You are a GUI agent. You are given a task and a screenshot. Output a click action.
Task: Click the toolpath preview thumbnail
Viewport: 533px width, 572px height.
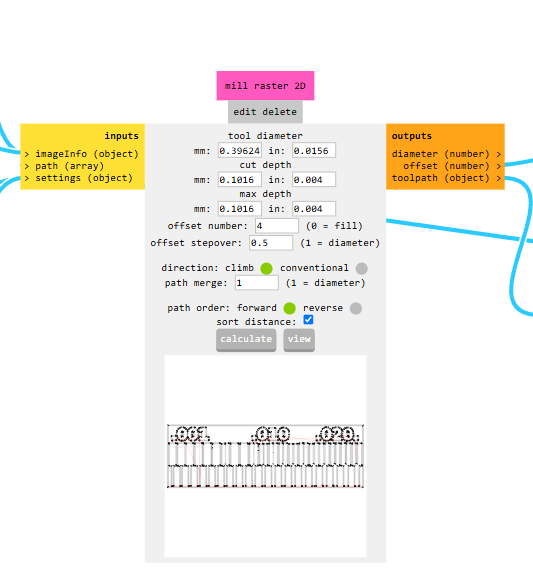click(265, 456)
